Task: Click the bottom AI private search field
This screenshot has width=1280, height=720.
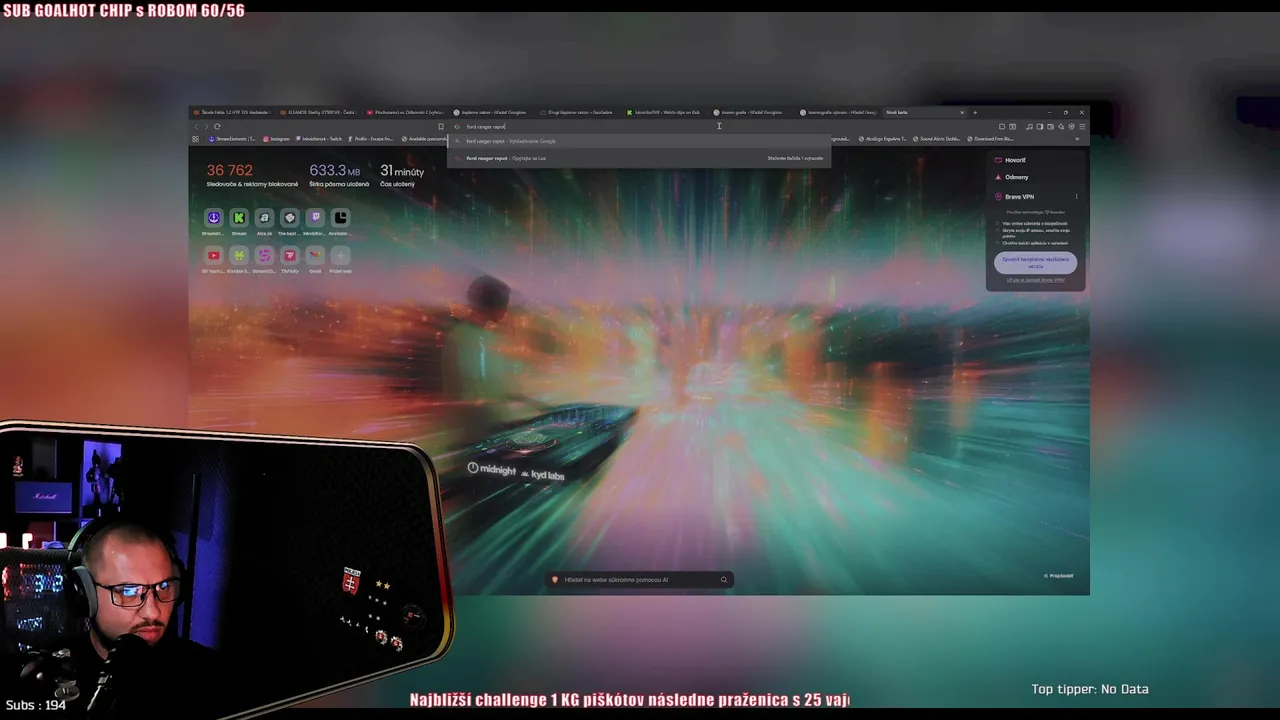Action: pos(638,580)
